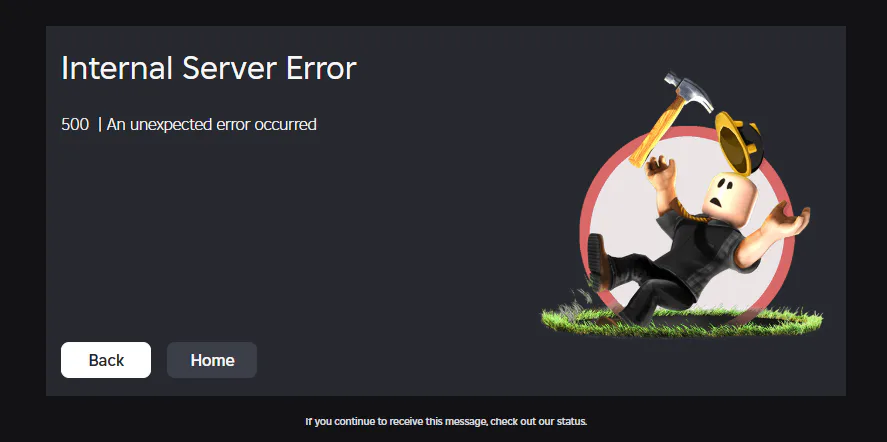Click the Internal Server Error heading
The image size is (887, 442).
[209, 68]
